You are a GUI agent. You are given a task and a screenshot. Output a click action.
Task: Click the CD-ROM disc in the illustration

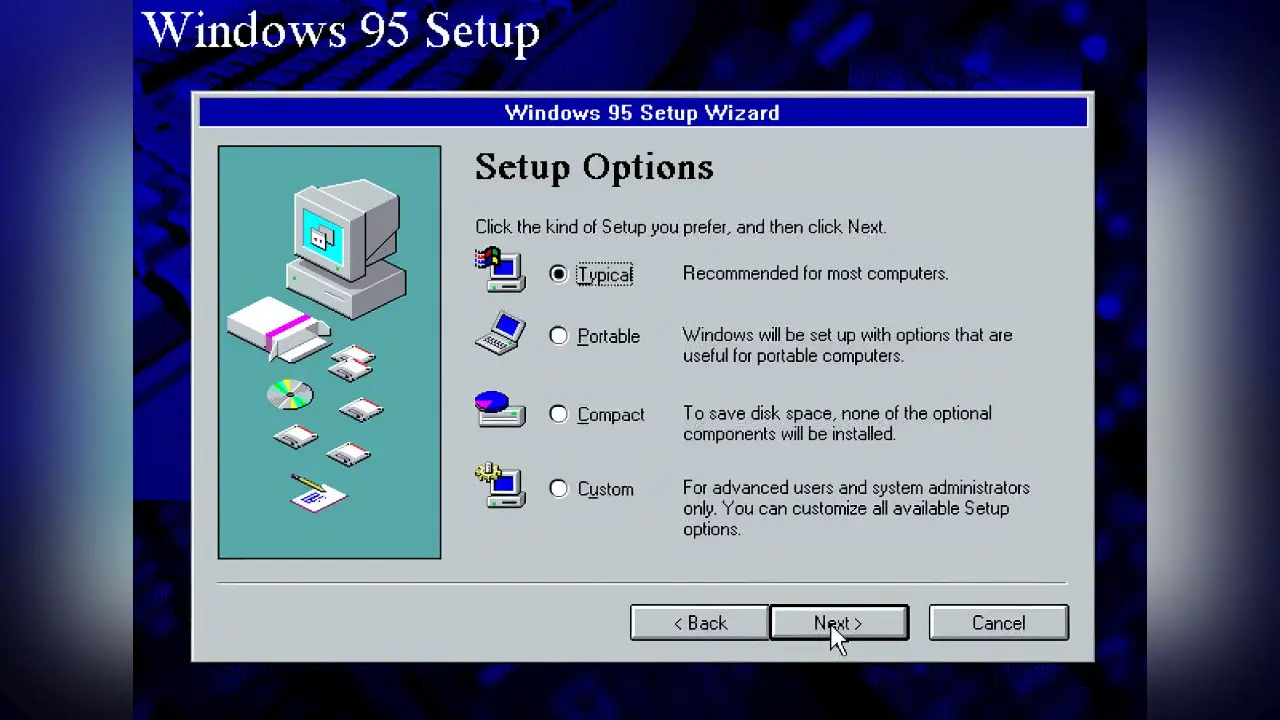(x=290, y=395)
